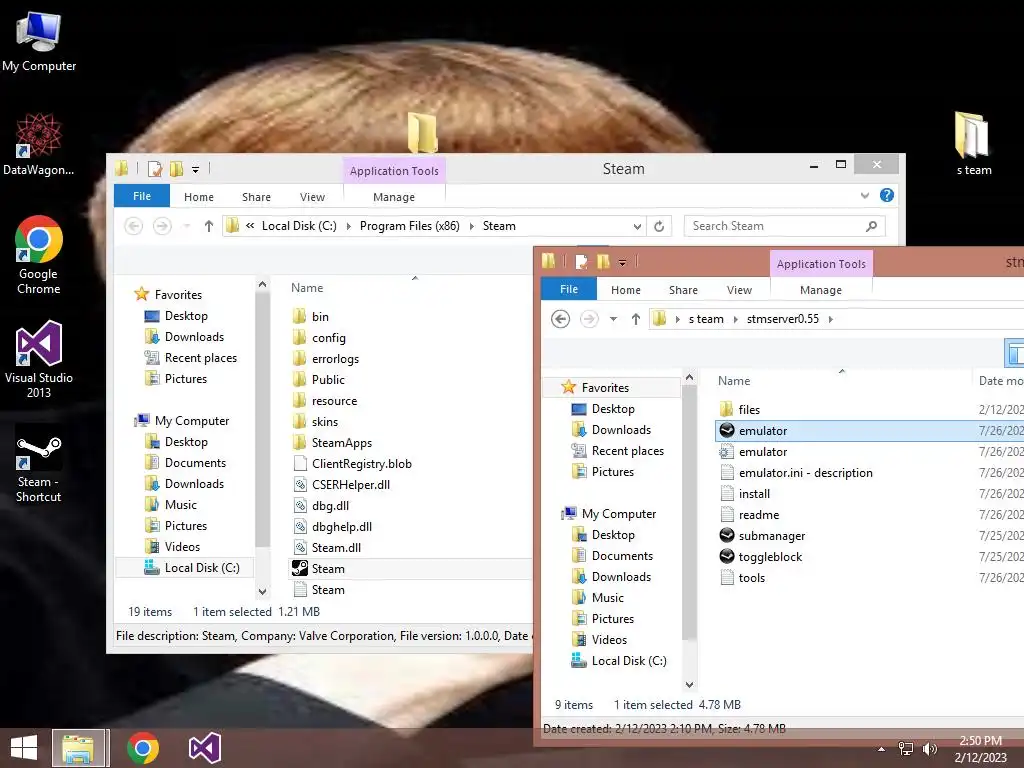Screen dimensions: 1024x768
Task: Expand the ribbon in the Steam window
Action: 865,195
